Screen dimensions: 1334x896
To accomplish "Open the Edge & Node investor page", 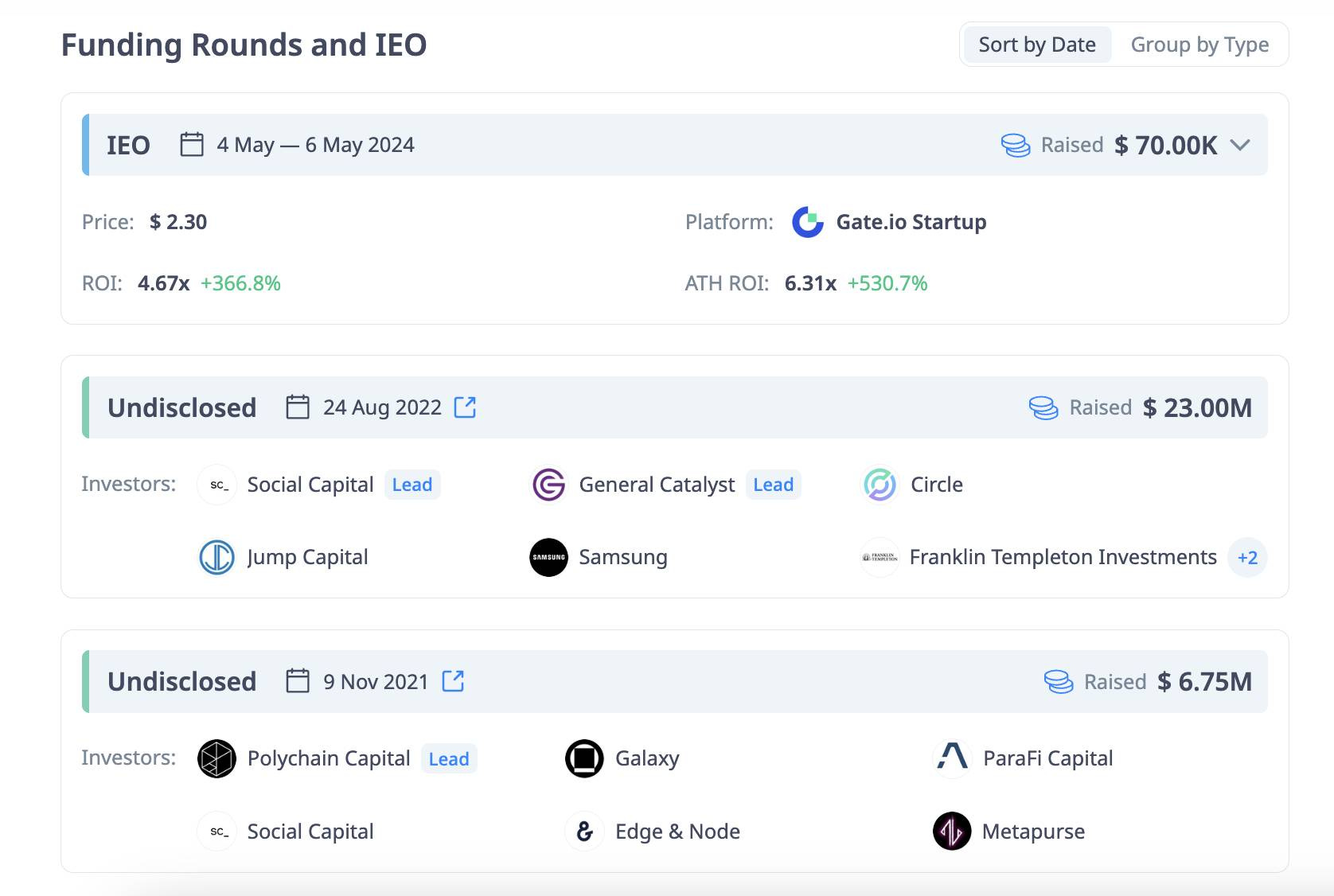I will 677,832.
